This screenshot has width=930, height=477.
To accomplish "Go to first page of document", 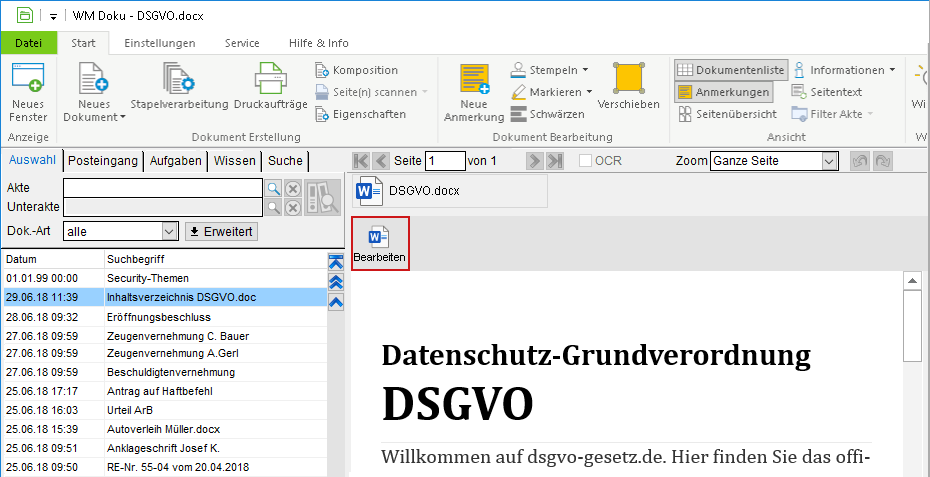I will [361, 161].
